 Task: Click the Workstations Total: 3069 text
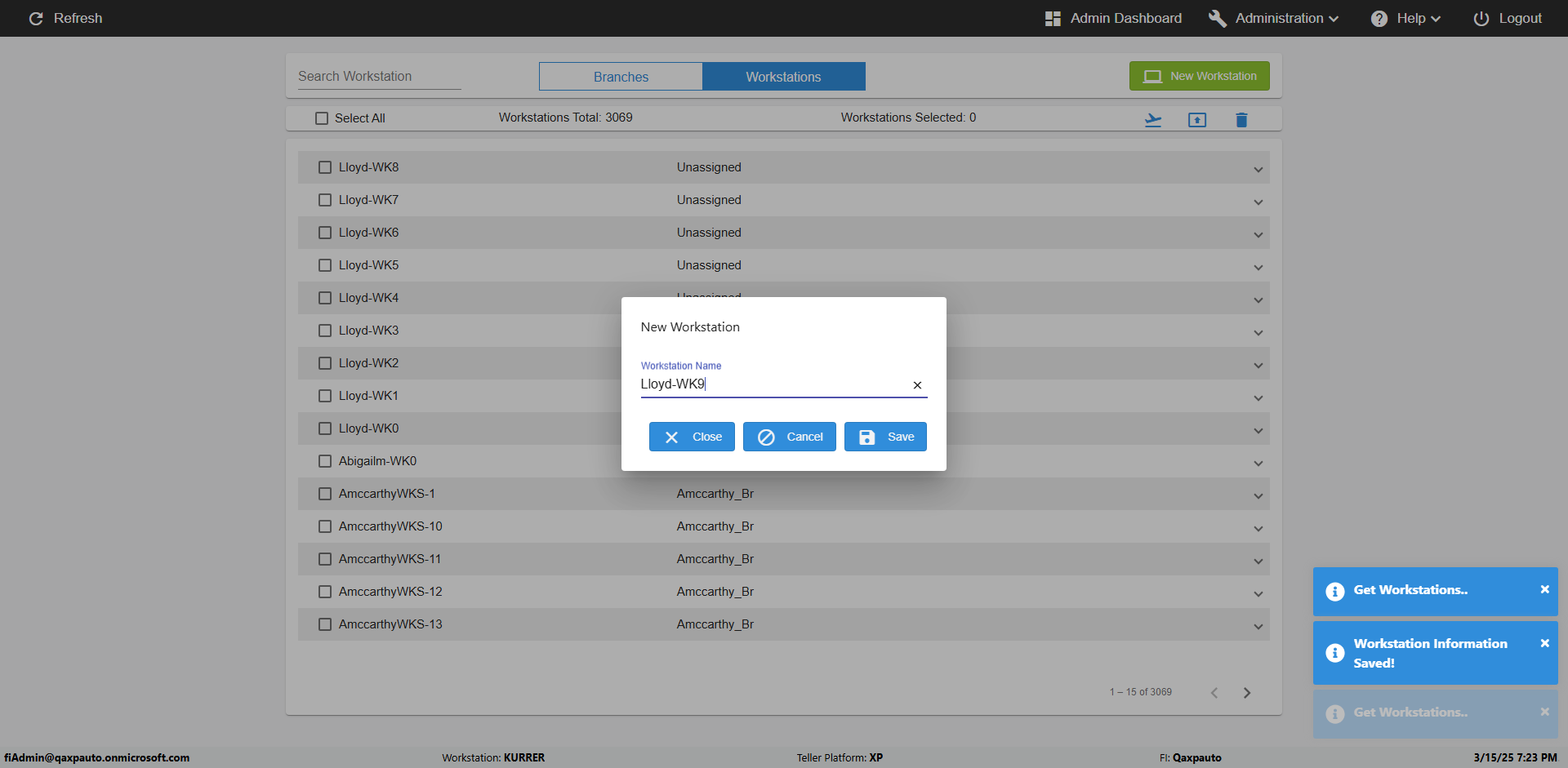click(x=565, y=118)
